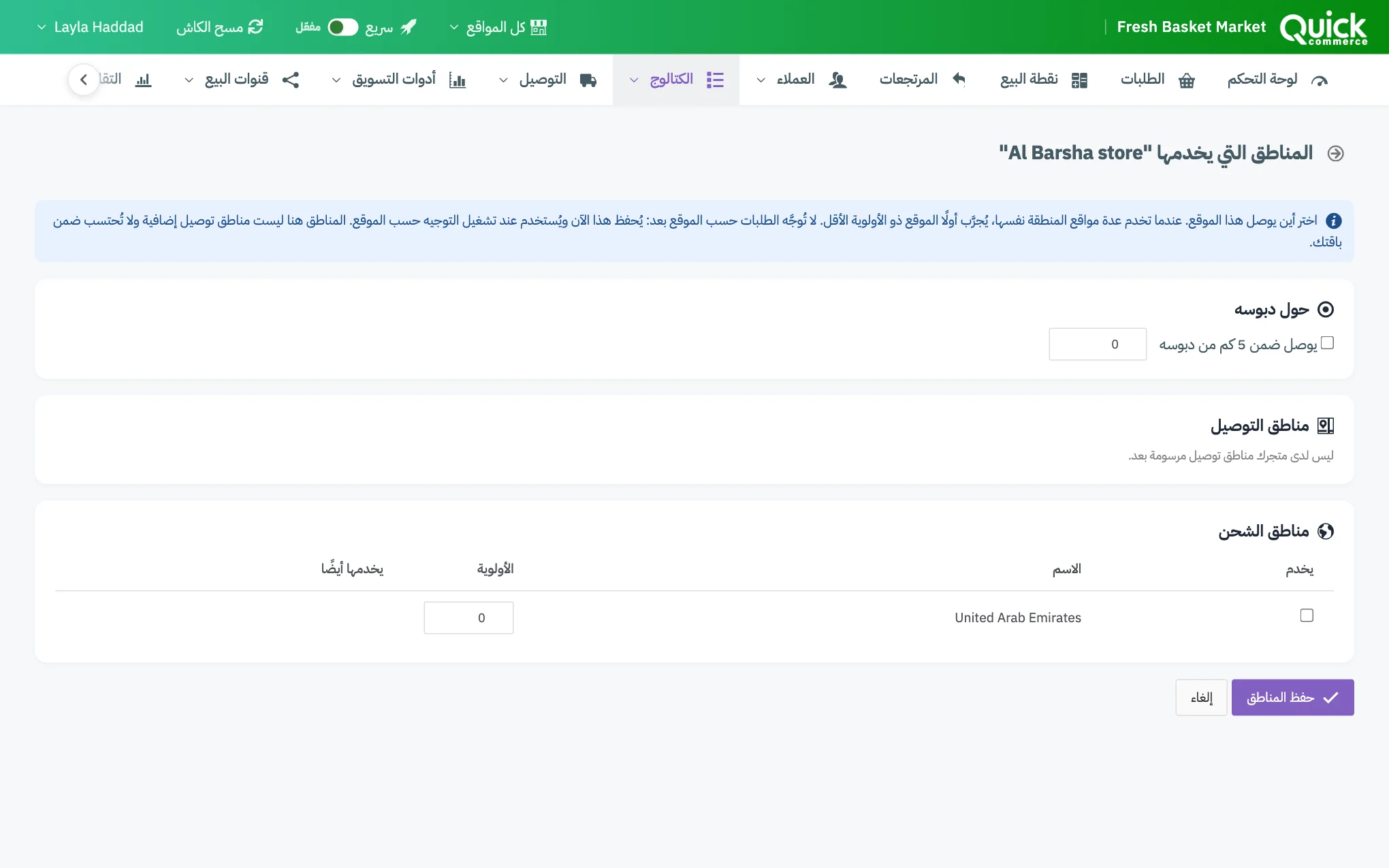
Task: Click the info icon in the blue notice
Action: tap(1334, 221)
